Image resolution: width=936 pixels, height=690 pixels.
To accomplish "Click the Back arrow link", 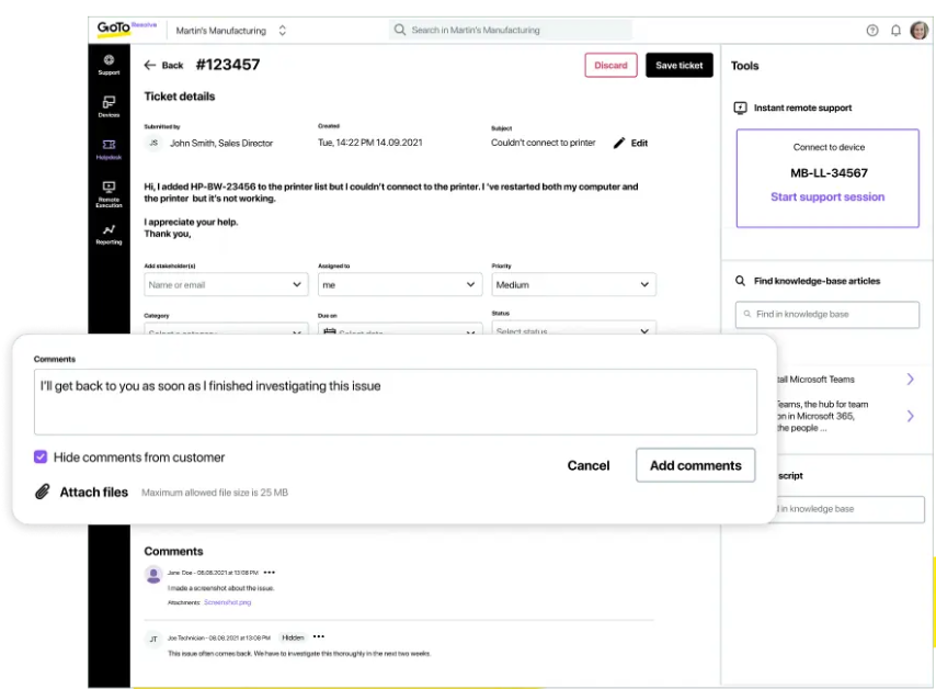I will tap(164, 65).
